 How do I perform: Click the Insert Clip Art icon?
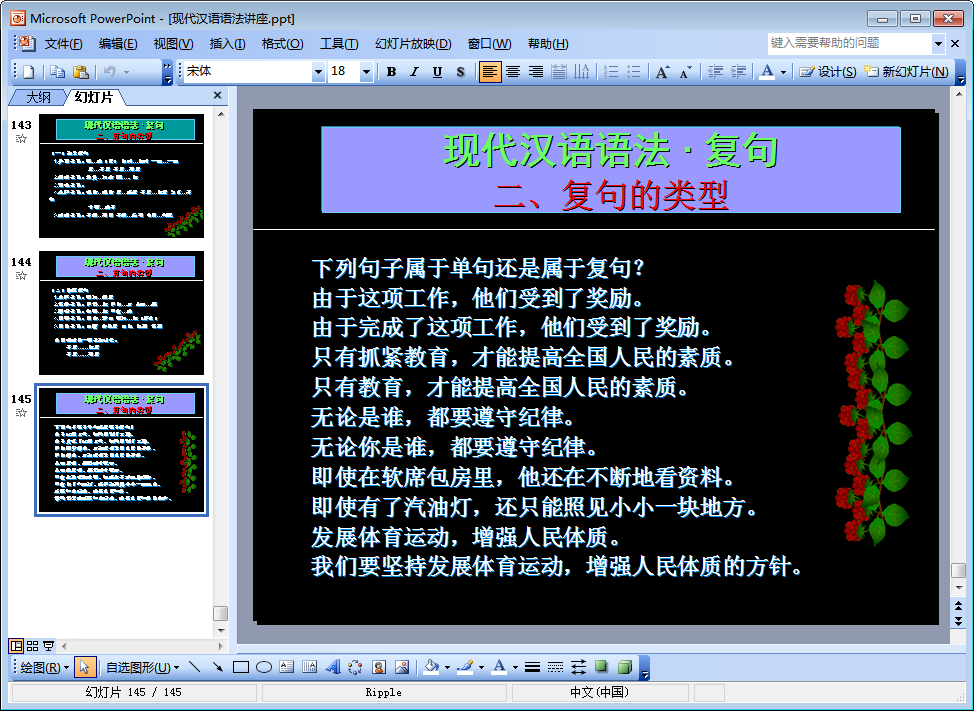pyautogui.click(x=379, y=668)
